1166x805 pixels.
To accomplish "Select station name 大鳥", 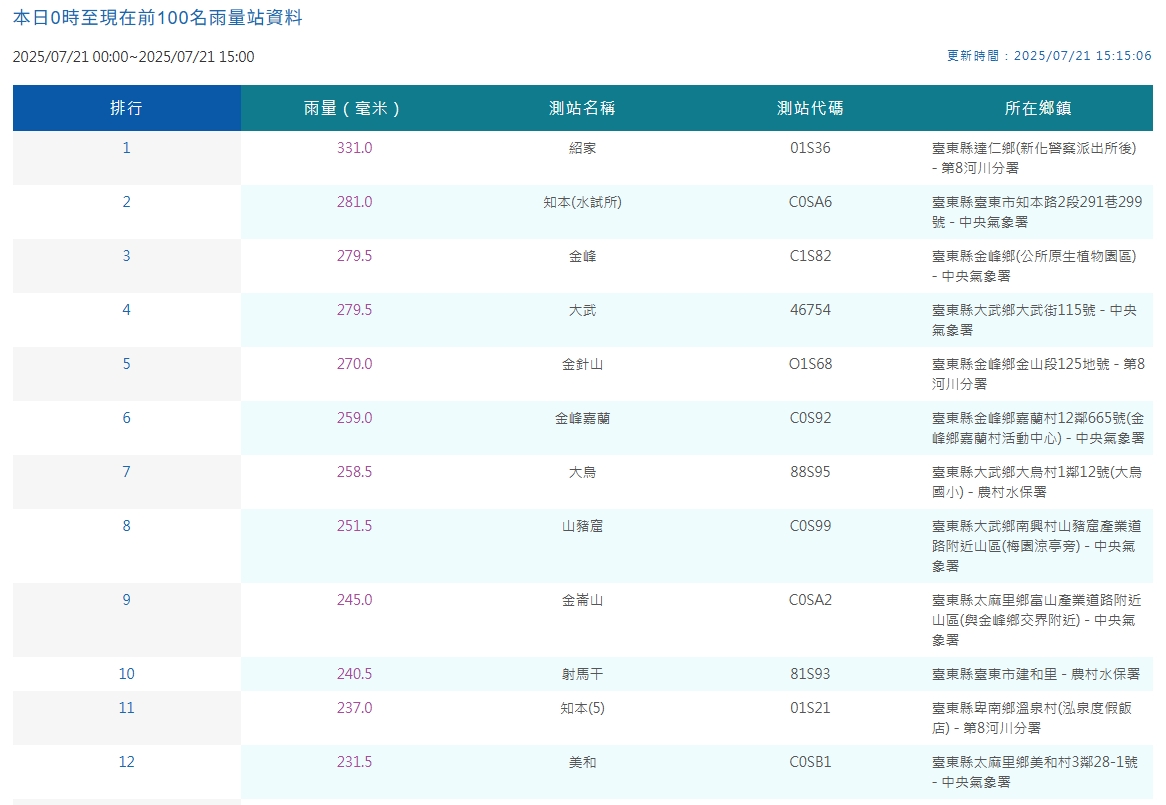I will click(x=582, y=472).
